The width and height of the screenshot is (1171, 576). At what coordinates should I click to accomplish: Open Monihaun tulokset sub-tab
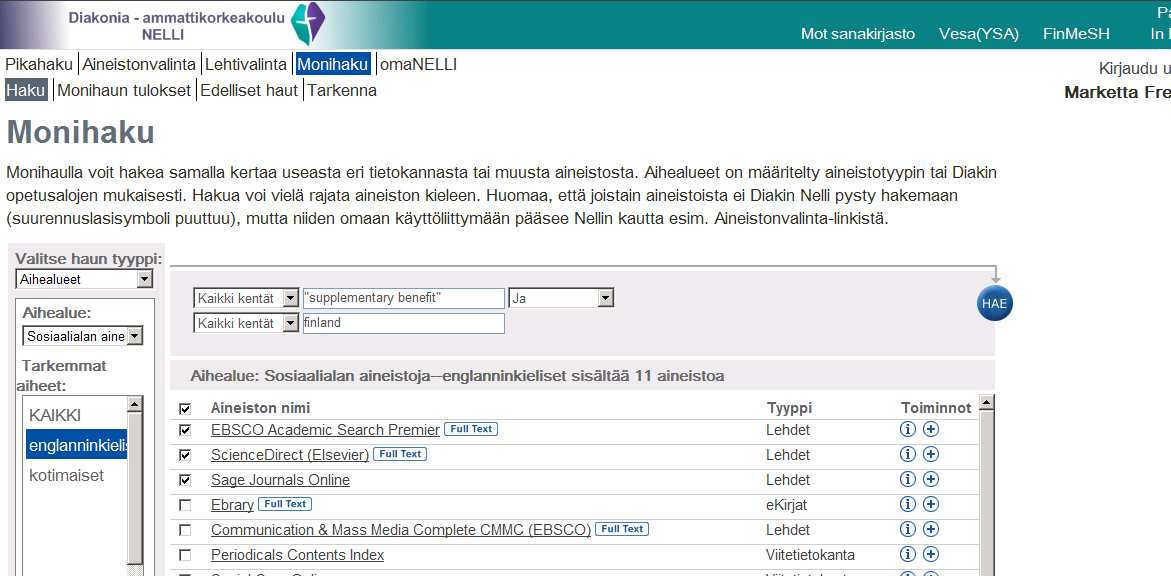(124, 90)
